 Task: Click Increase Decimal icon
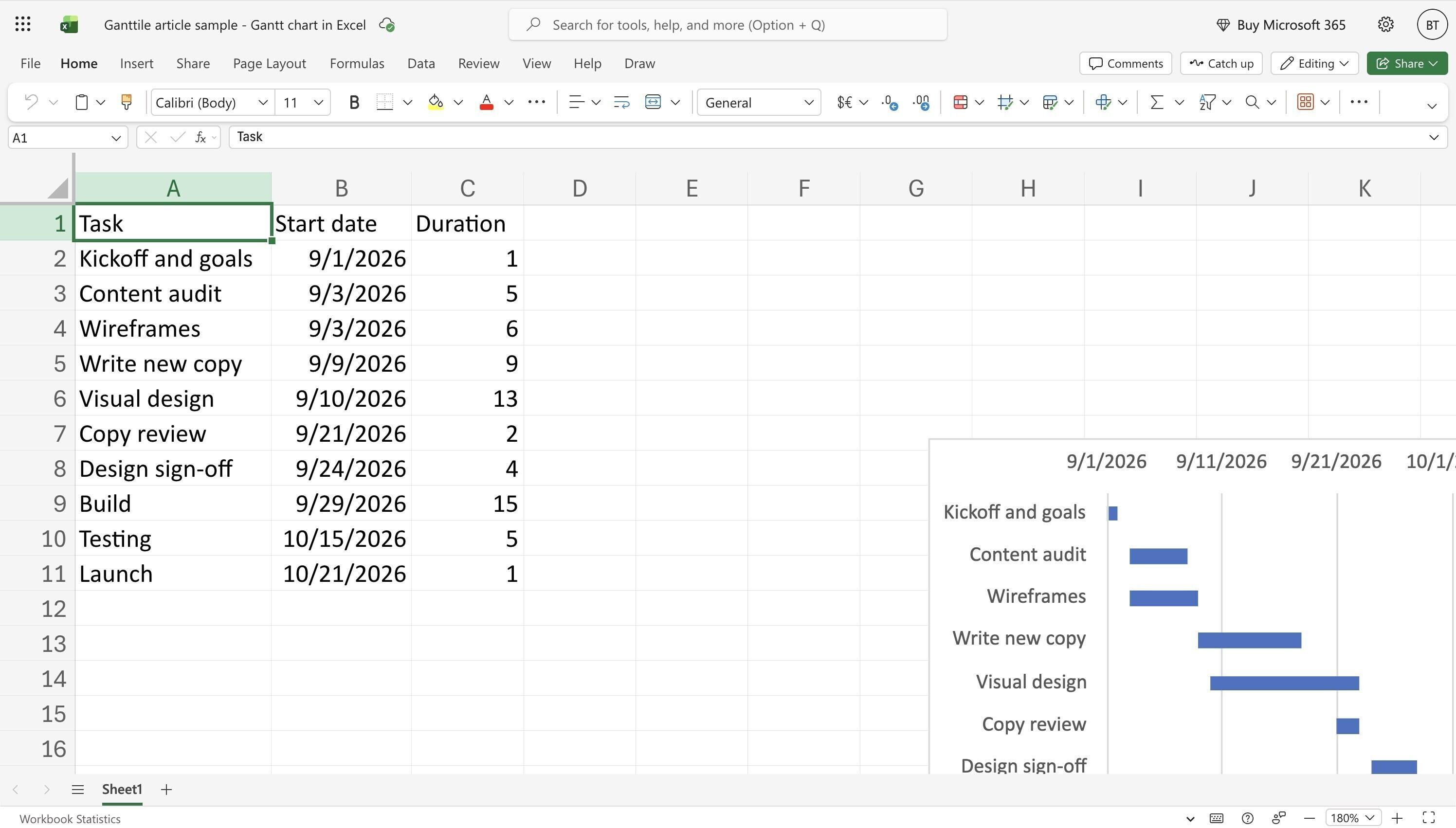(x=921, y=102)
